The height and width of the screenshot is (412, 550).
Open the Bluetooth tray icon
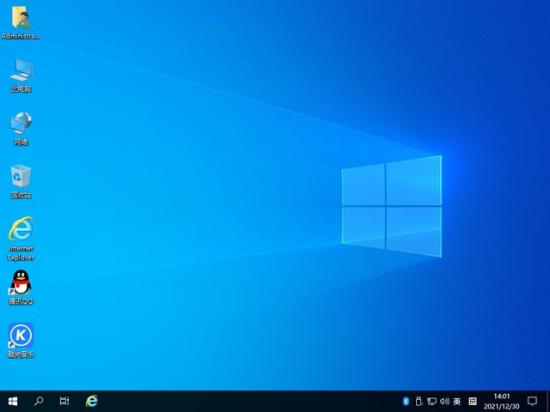pos(406,401)
